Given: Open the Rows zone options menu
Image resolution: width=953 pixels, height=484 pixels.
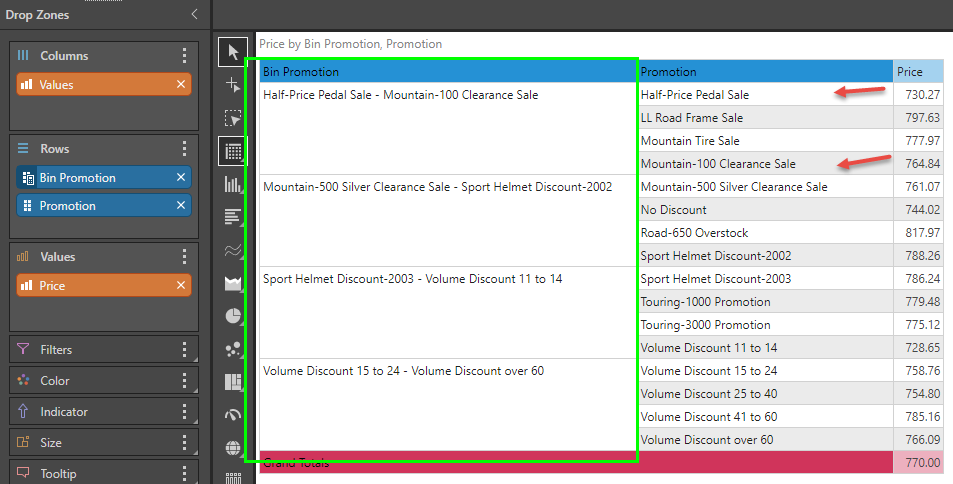Looking at the screenshot, I should 184,149.
